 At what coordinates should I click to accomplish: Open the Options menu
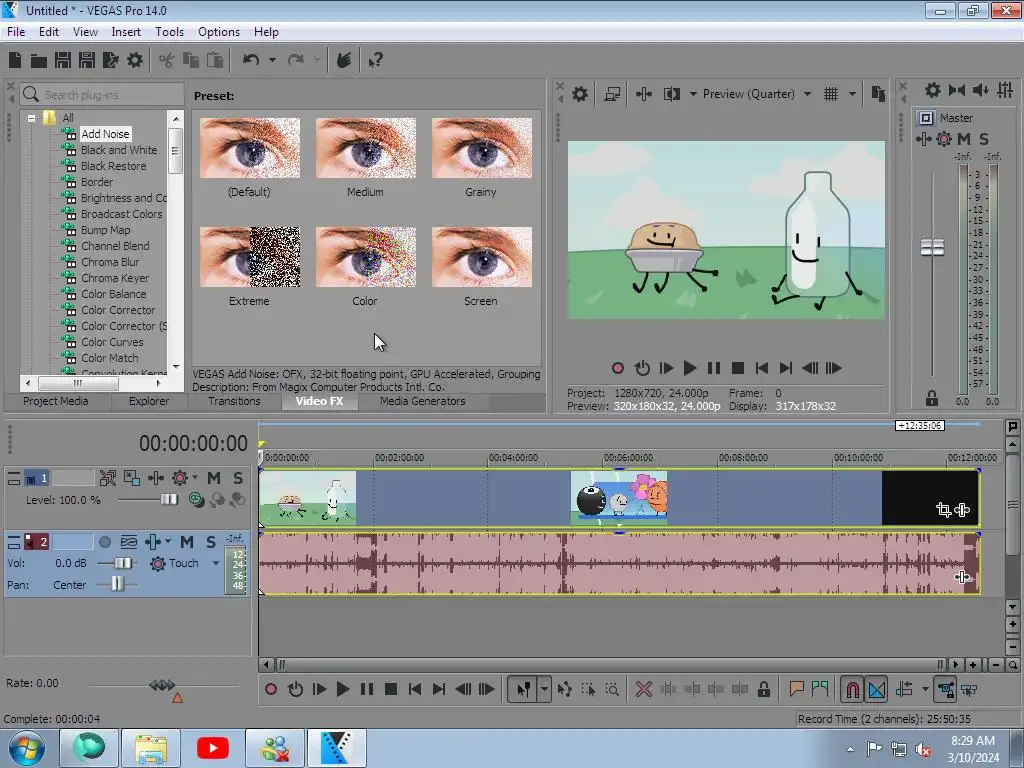coord(219,32)
